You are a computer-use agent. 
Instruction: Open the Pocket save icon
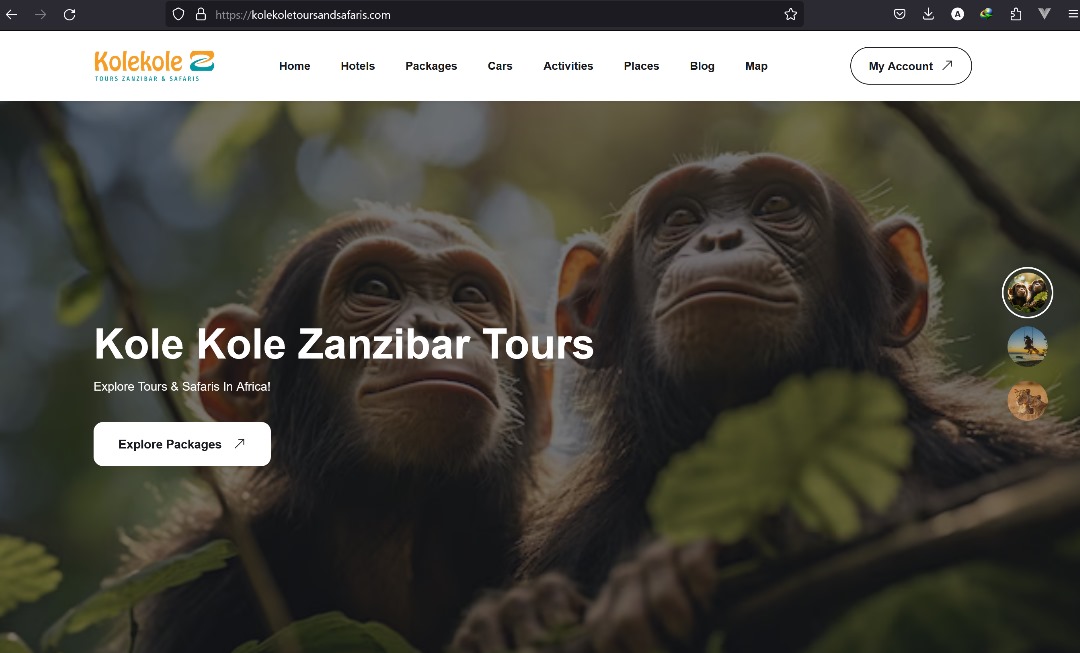[x=900, y=14]
